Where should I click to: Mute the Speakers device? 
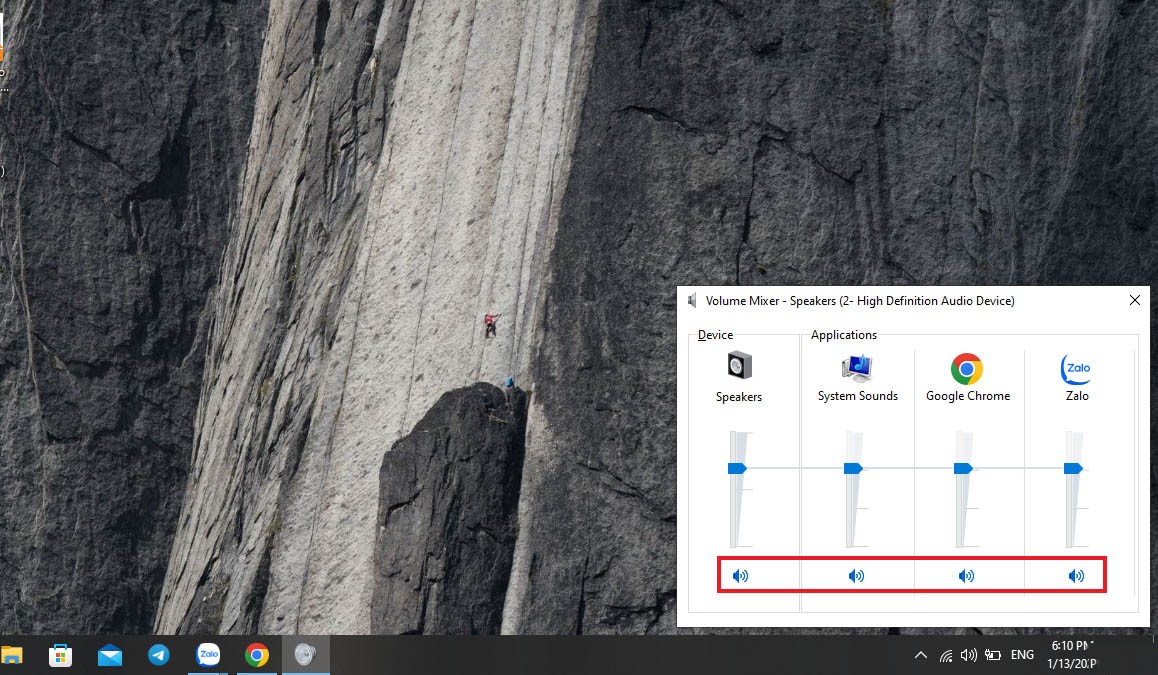[x=740, y=576]
